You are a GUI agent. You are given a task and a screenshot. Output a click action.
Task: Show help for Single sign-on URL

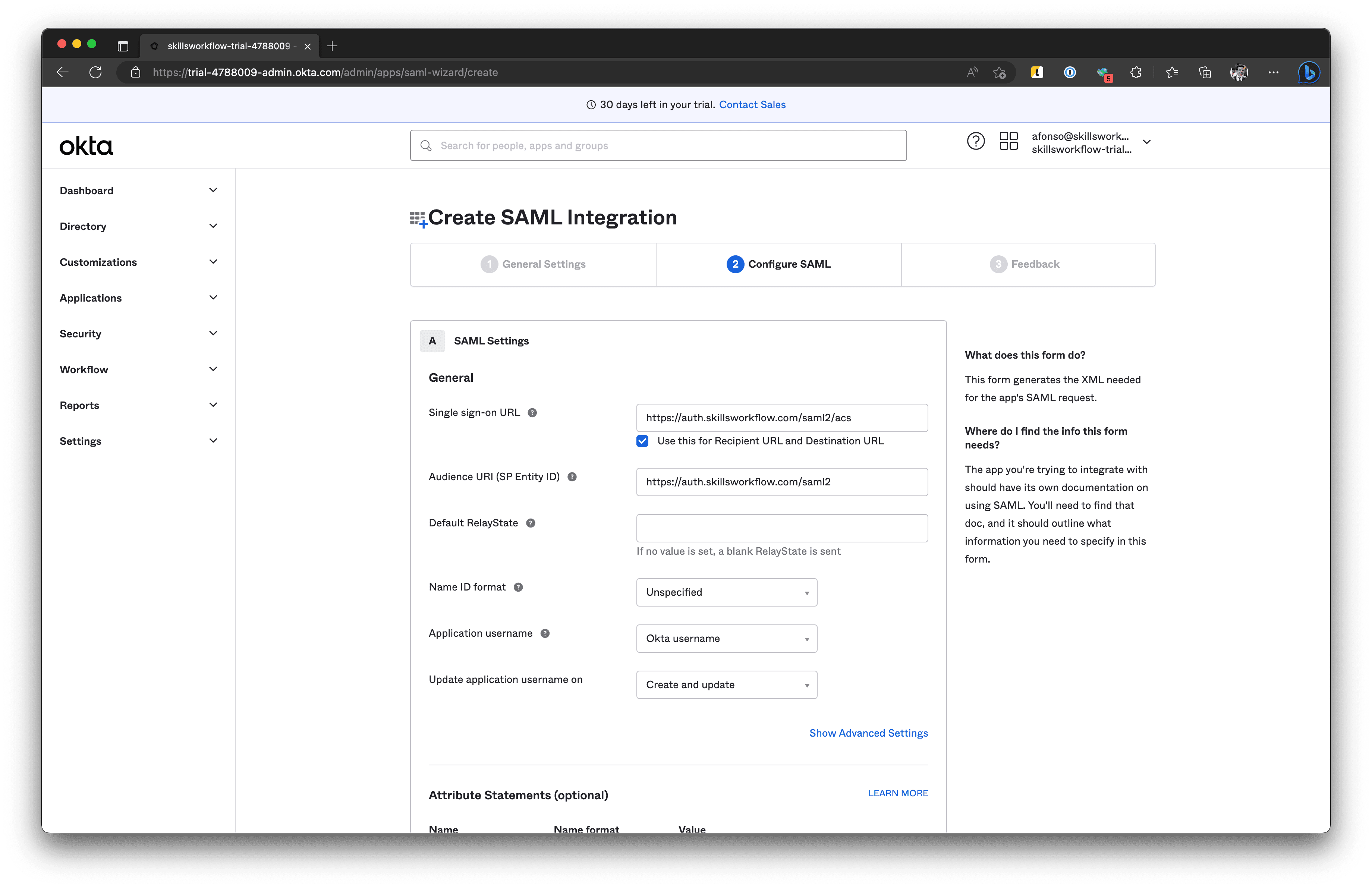click(x=532, y=413)
